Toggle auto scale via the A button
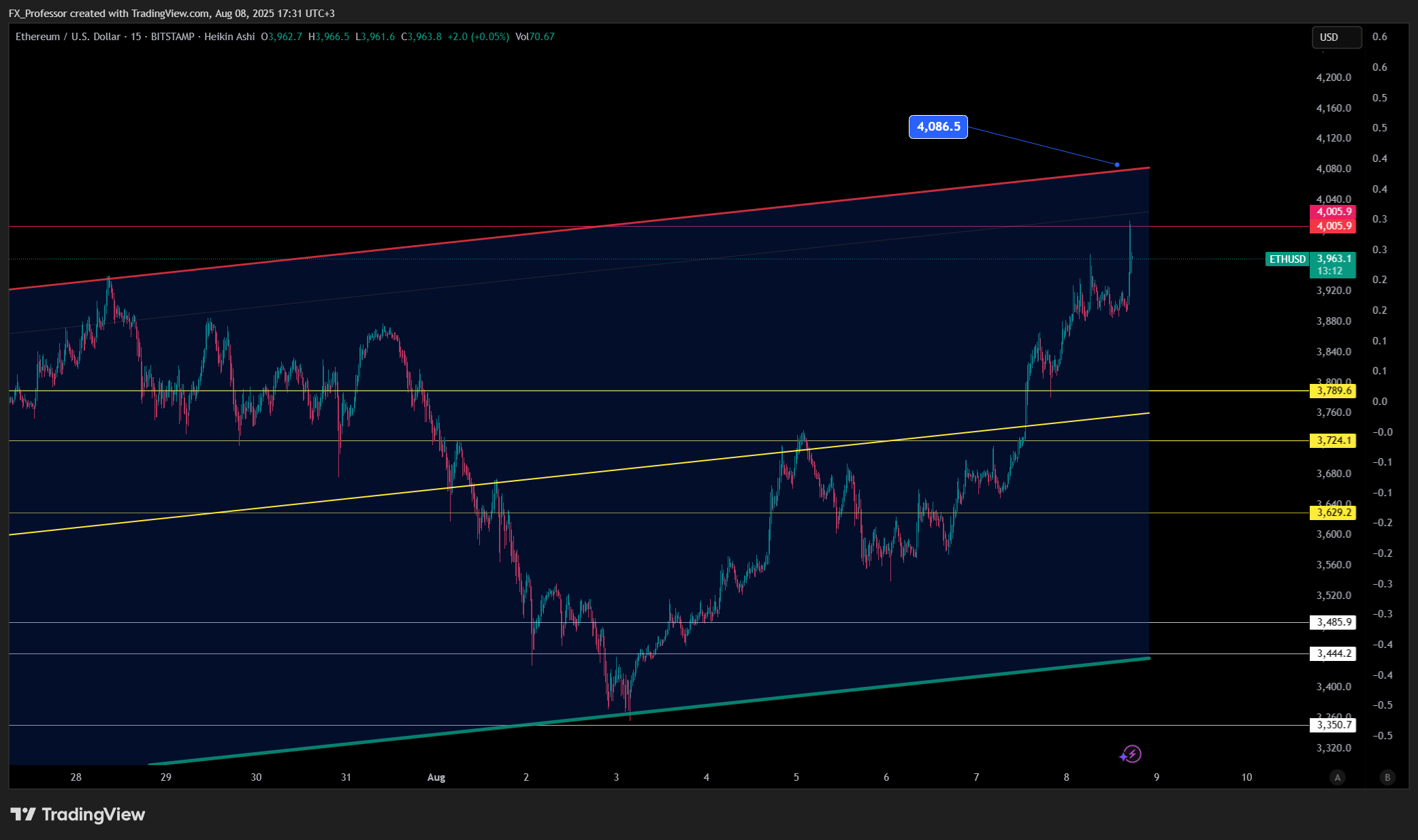1418x840 pixels. [1338, 777]
